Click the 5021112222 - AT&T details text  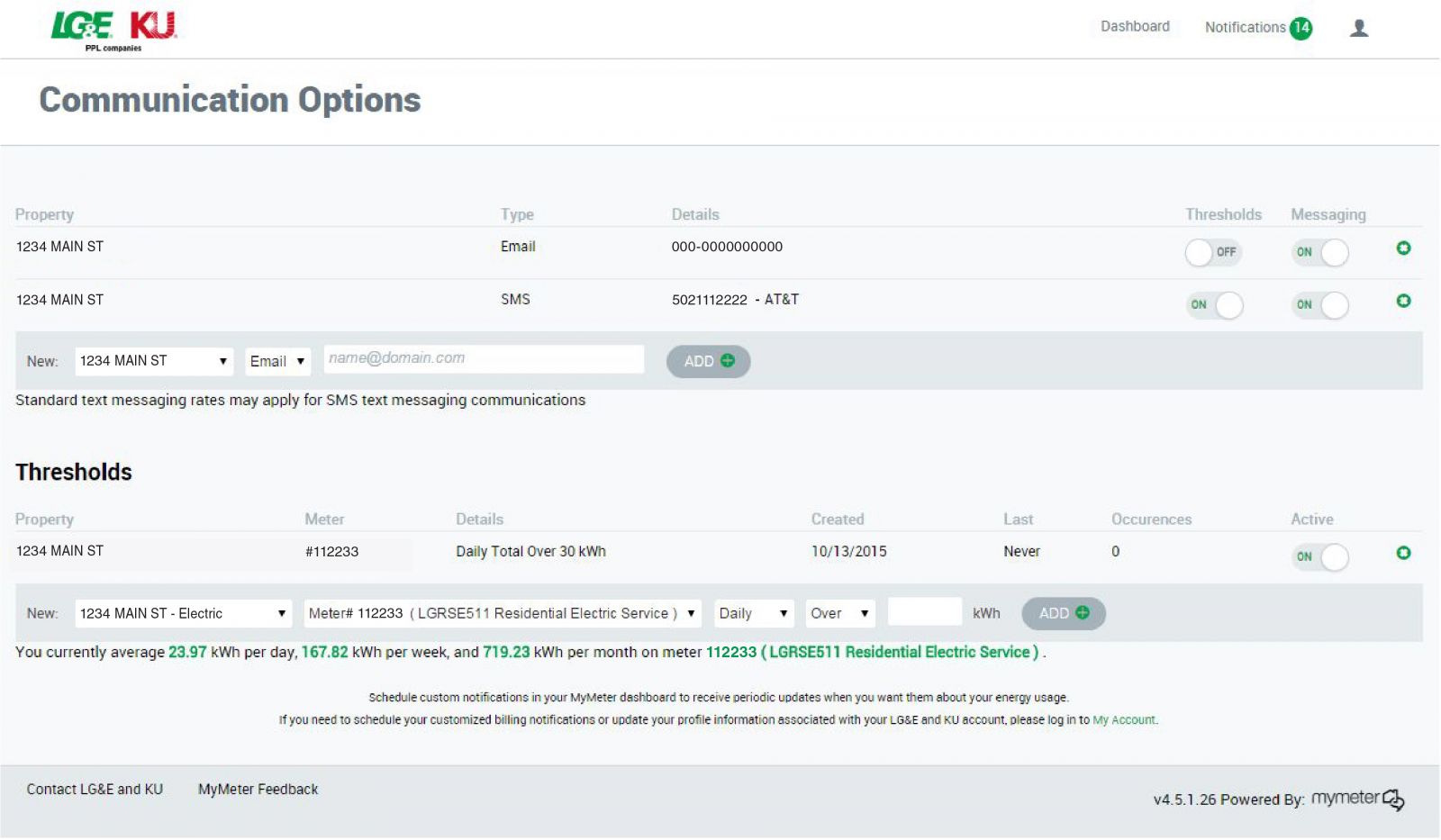(735, 300)
